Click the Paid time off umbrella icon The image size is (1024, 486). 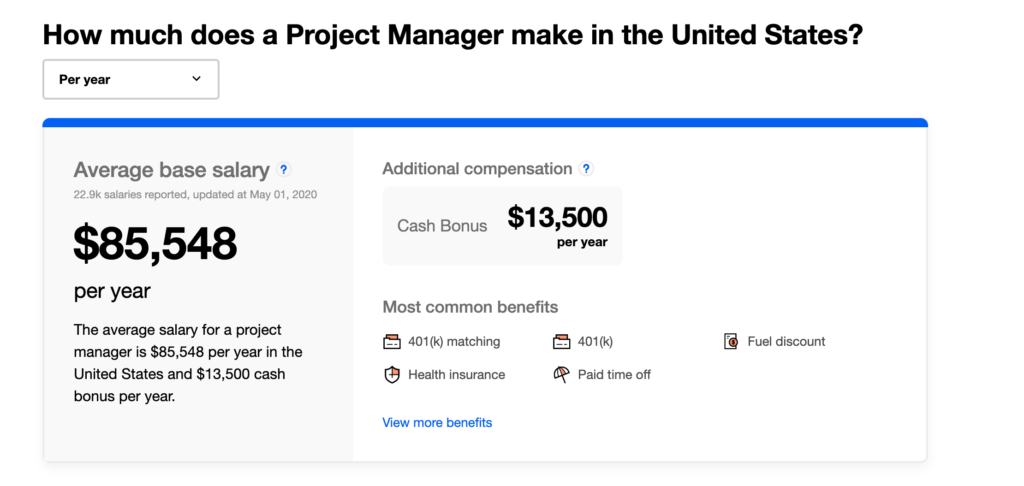coord(561,375)
